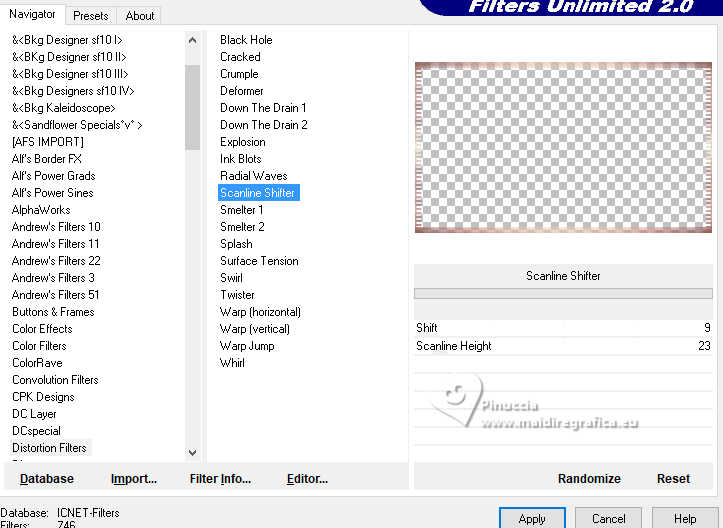Select the highlighted Scanline Shifter filter
This screenshot has height=528, width=723.
(x=259, y=193)
